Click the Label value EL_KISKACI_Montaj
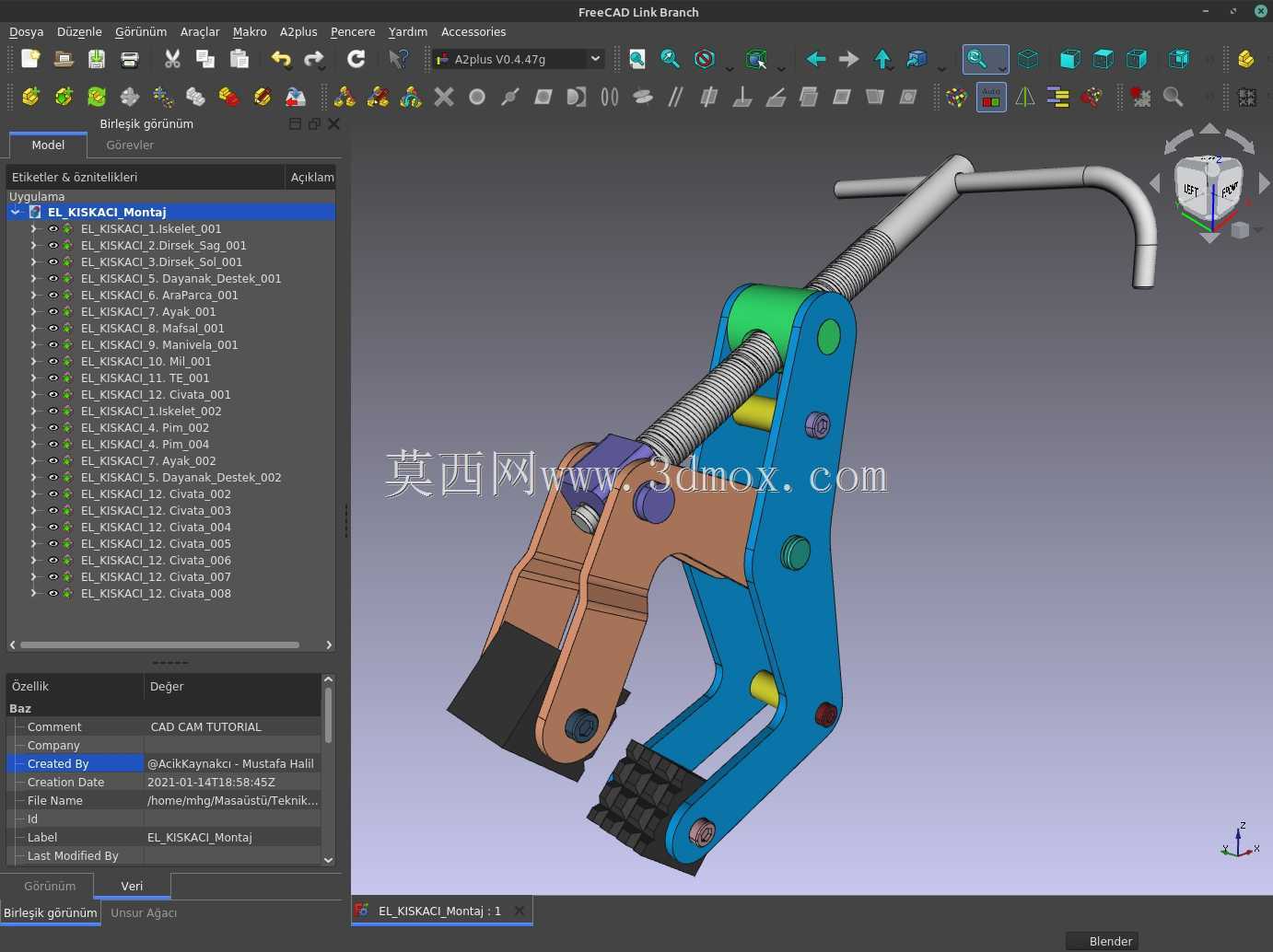Image resolution: width=1273 pixels, height=952 pixels. pyautogui.click(x=200, y=837)
